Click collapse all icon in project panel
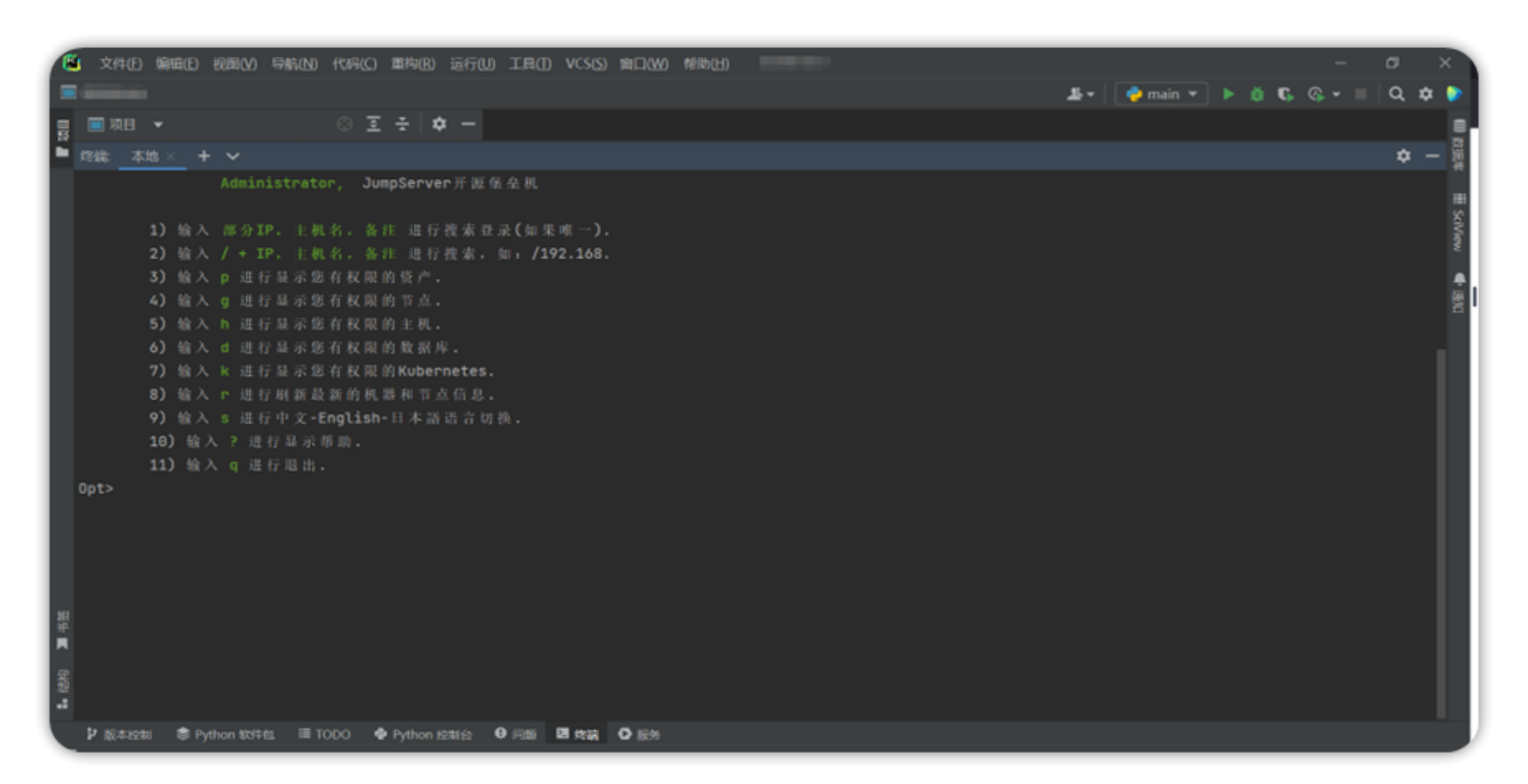This screenshot has height=784, width=1528. tap(402, 124)
